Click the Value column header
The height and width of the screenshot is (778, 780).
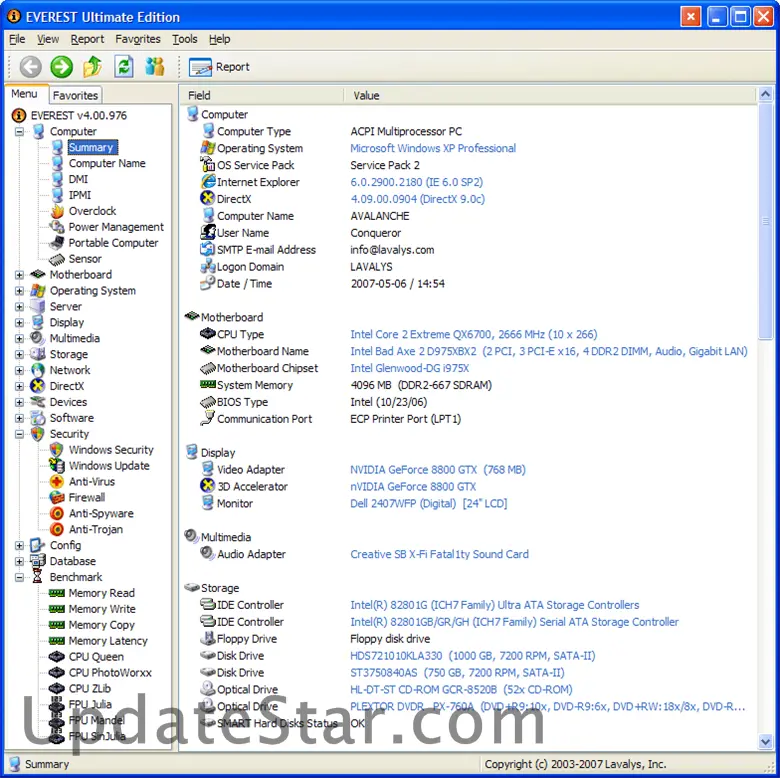[x=550, y=96]
